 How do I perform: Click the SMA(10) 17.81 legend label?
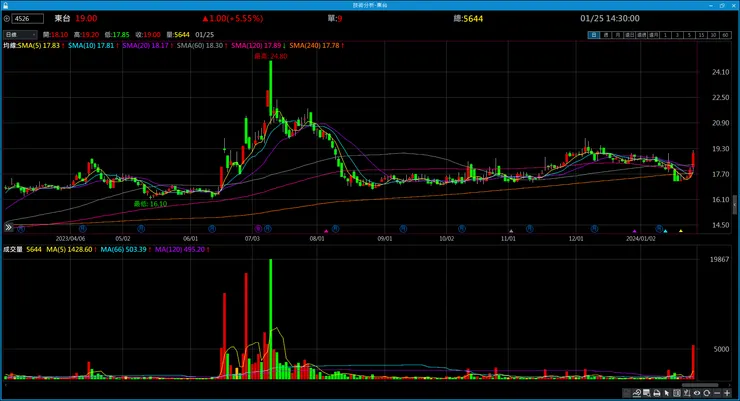click(x=92, y=45)
